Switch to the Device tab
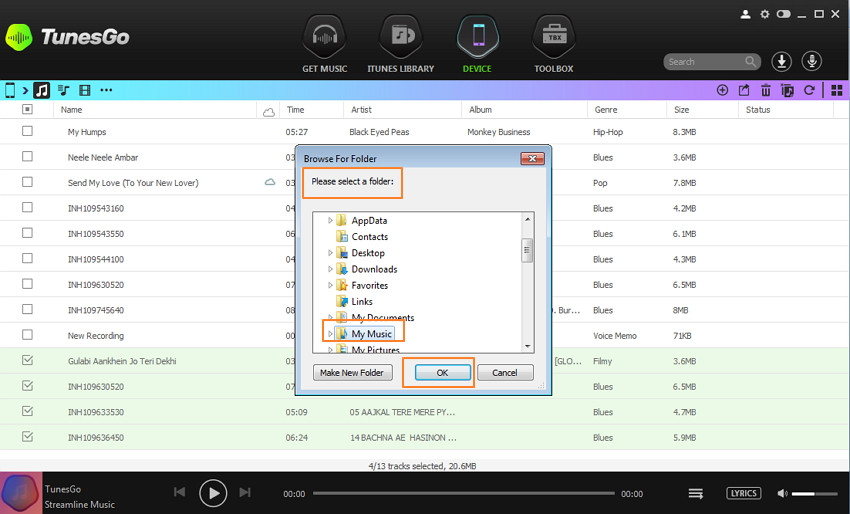The width and height of the screenshot is (850, 514). 477,44
